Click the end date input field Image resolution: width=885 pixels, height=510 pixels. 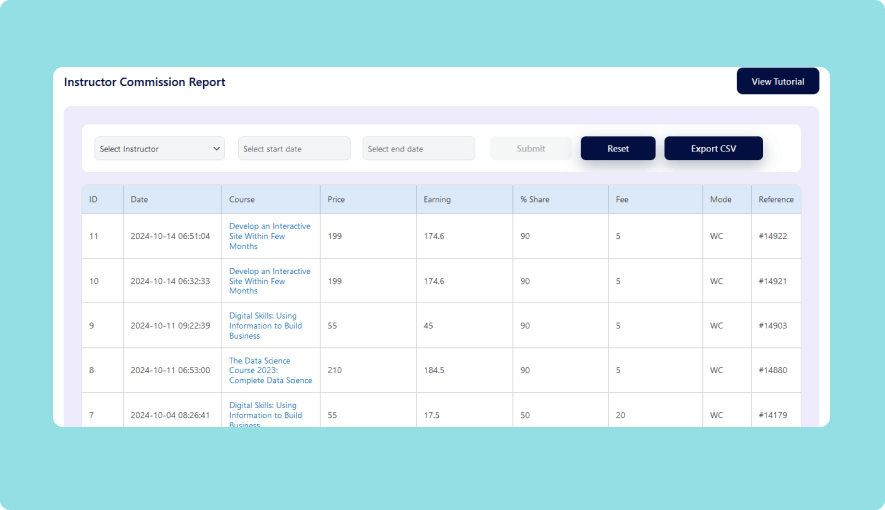click(418, 149)
